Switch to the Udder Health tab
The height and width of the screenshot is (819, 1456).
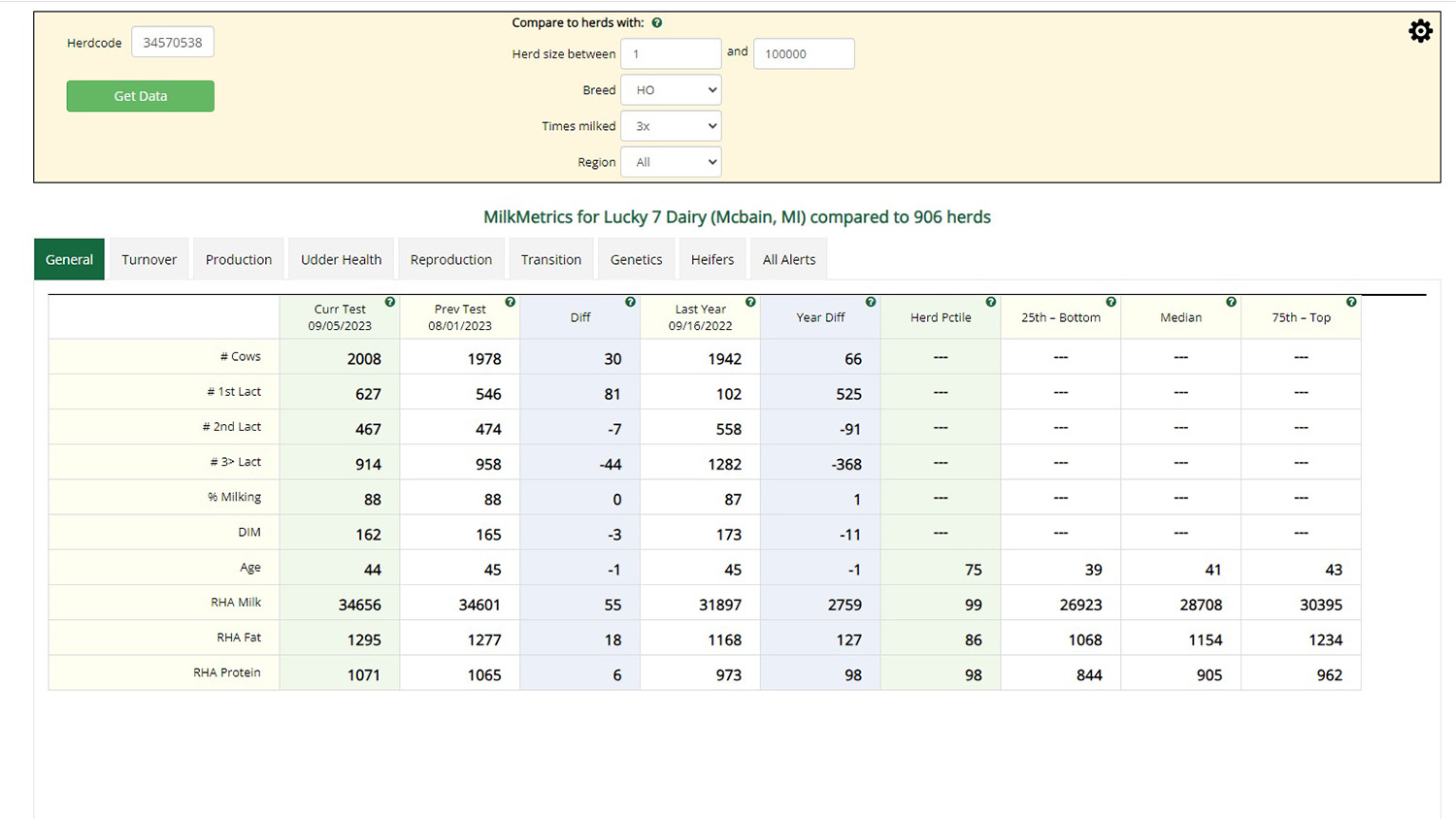tap(341, 259)
